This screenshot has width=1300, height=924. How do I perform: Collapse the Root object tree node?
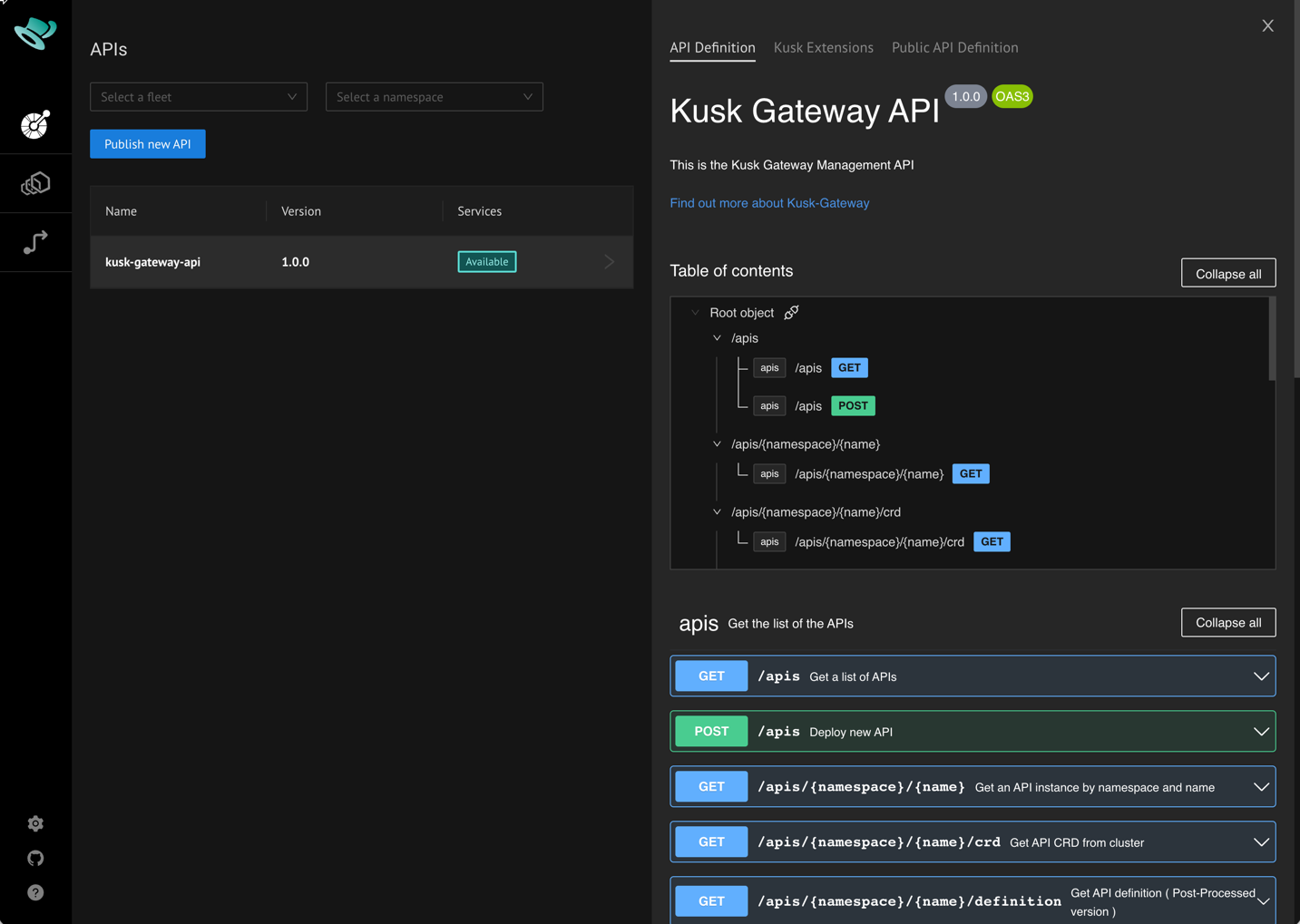pyautogui.click(x=695, y=313)
